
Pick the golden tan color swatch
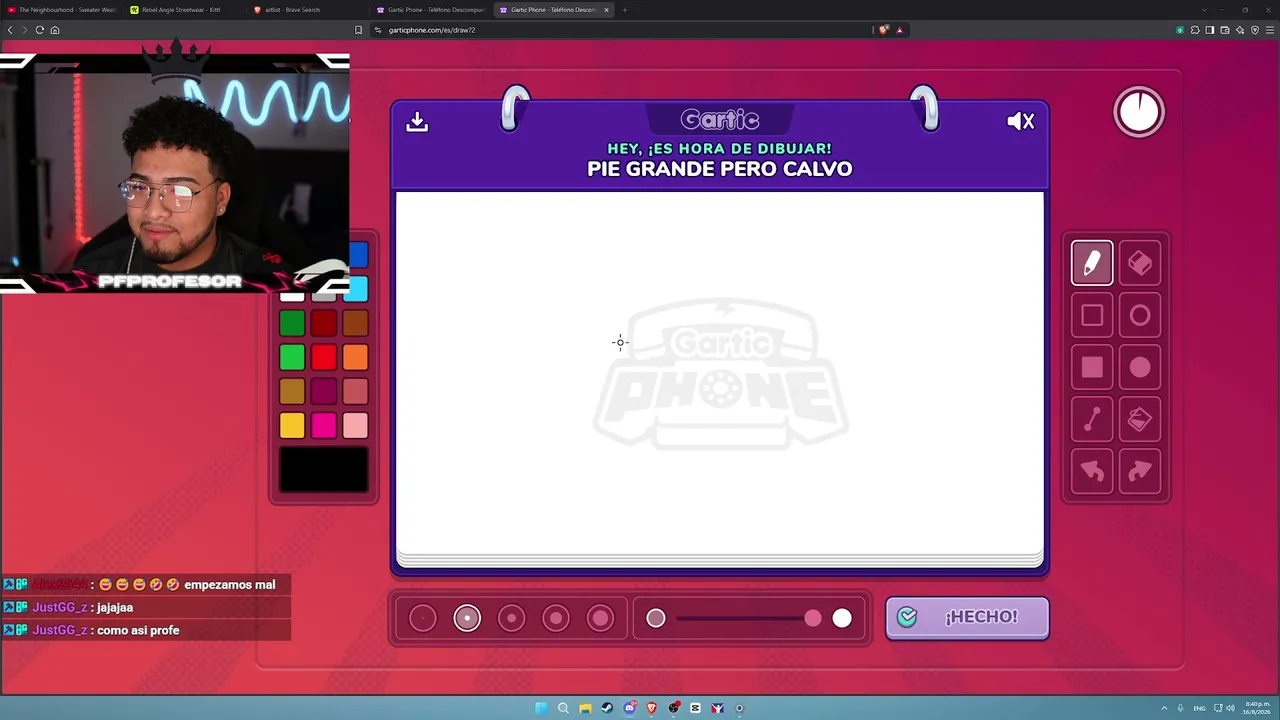292,391
